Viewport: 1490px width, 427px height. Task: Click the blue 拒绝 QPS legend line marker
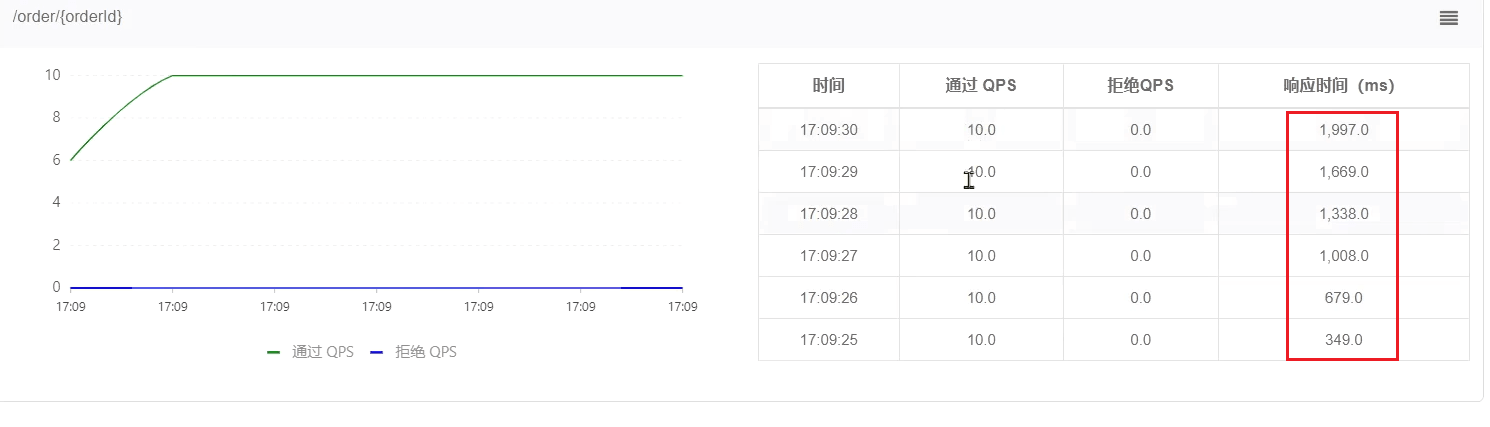click(377, 353)
